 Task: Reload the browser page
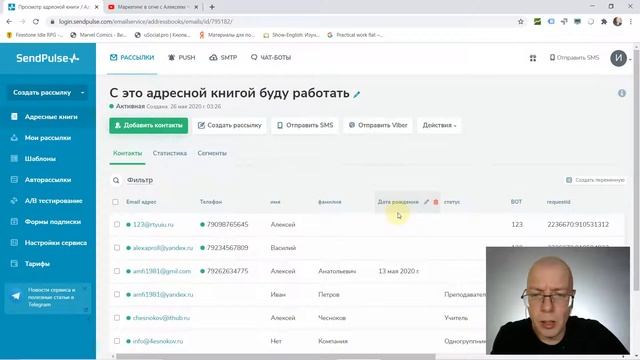click(36, 22)
